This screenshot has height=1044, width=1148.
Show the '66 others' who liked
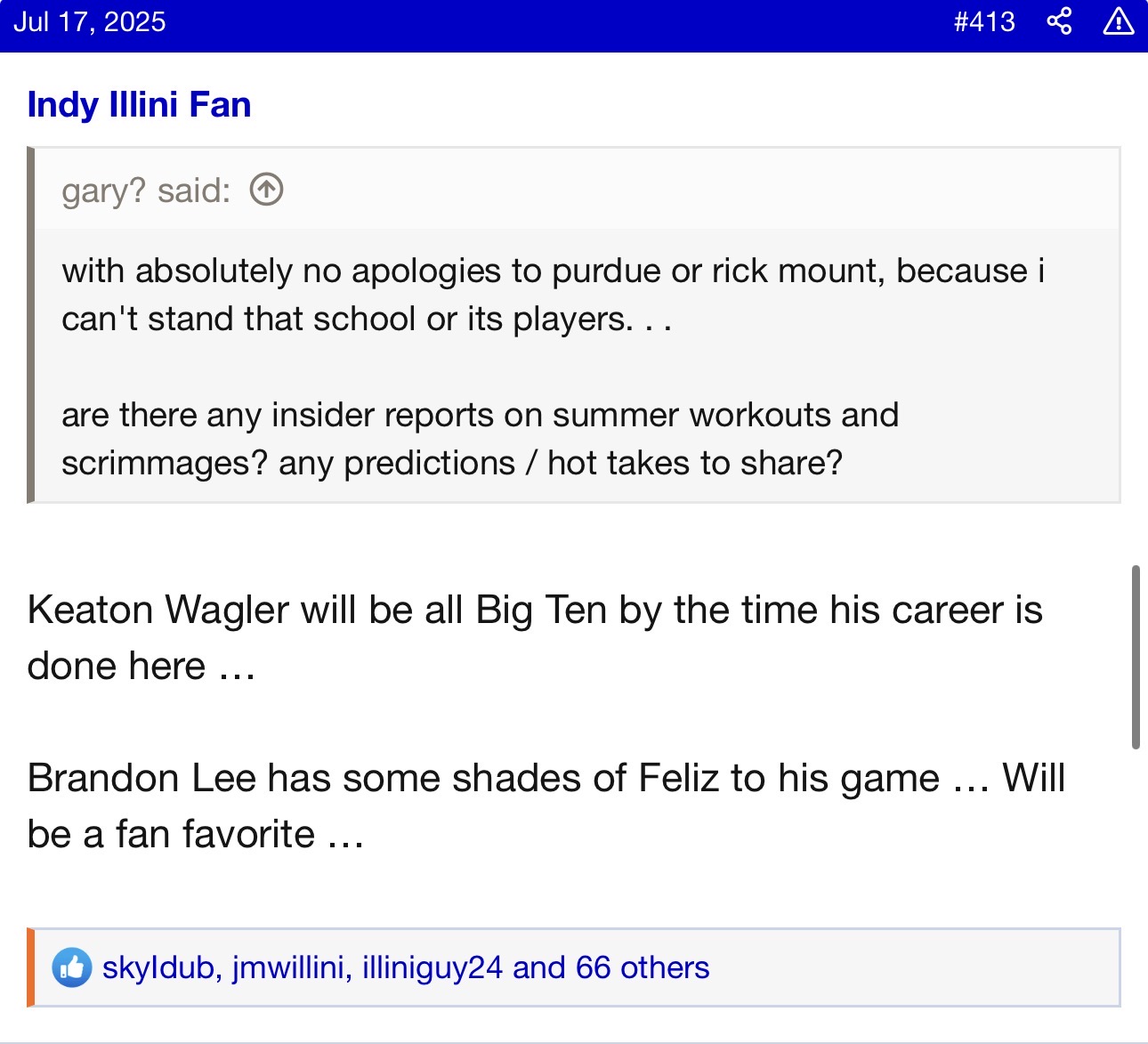click(641, 967)
